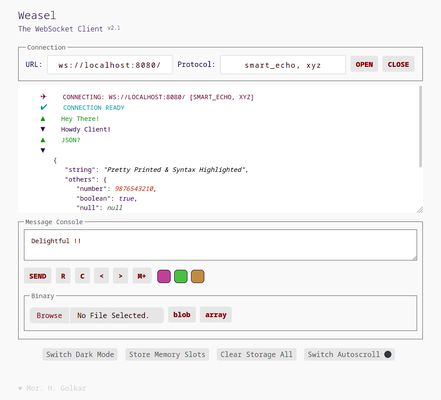Go to previous message with < button
This screenshot has width=441, height=400.
coord(101,276)
